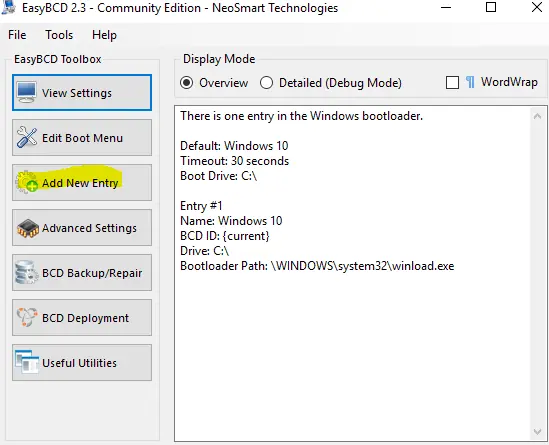The width and height of the screenshot is (549, 445).
Task: Click the blue pilcrow WordWrap icon
Action: pyautogui.click(x=470, y=83)
